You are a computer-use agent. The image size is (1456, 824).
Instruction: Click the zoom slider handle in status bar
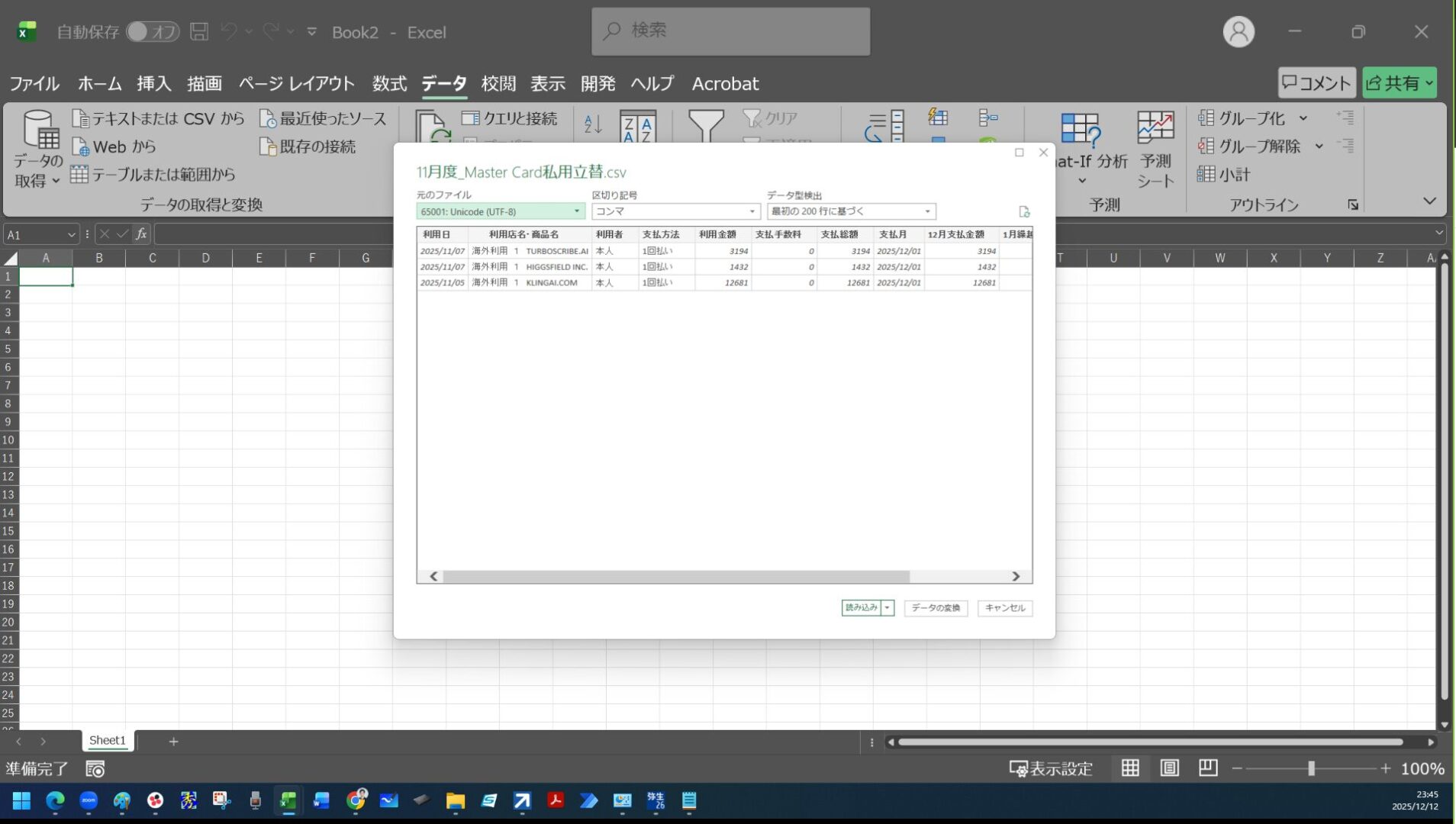point(1311,768)
